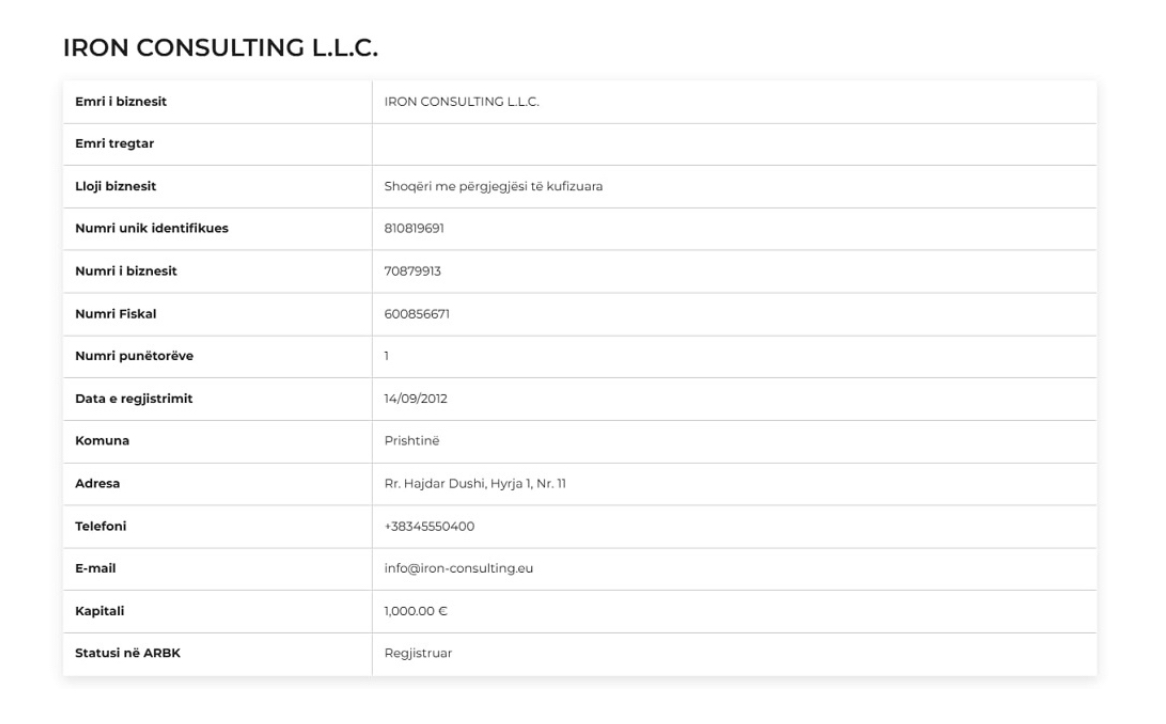Click the fiscal number 600856671

416,314
